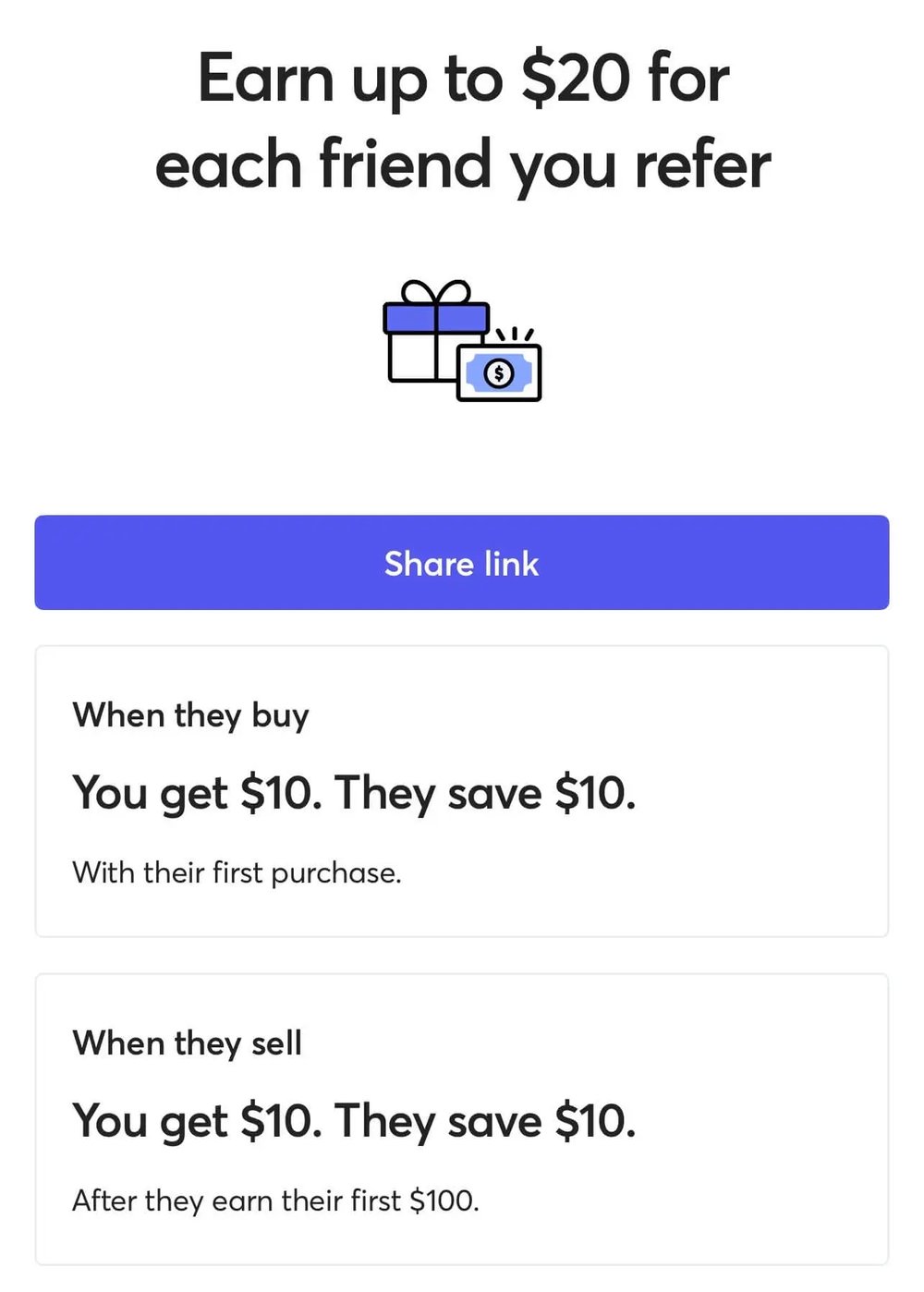Click the gift bow graphic
924x1292 pixels.
coord(434,291)
